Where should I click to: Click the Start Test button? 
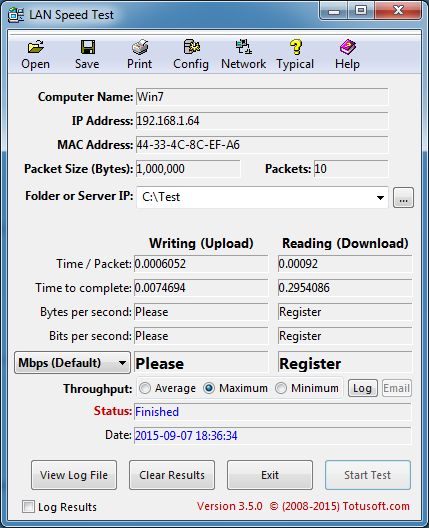pos(368,475)
